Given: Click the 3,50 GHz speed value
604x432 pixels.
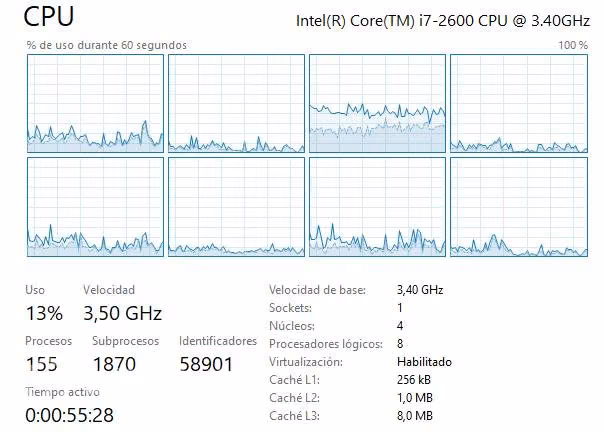Looking at the screenshot, I should 122,313.
